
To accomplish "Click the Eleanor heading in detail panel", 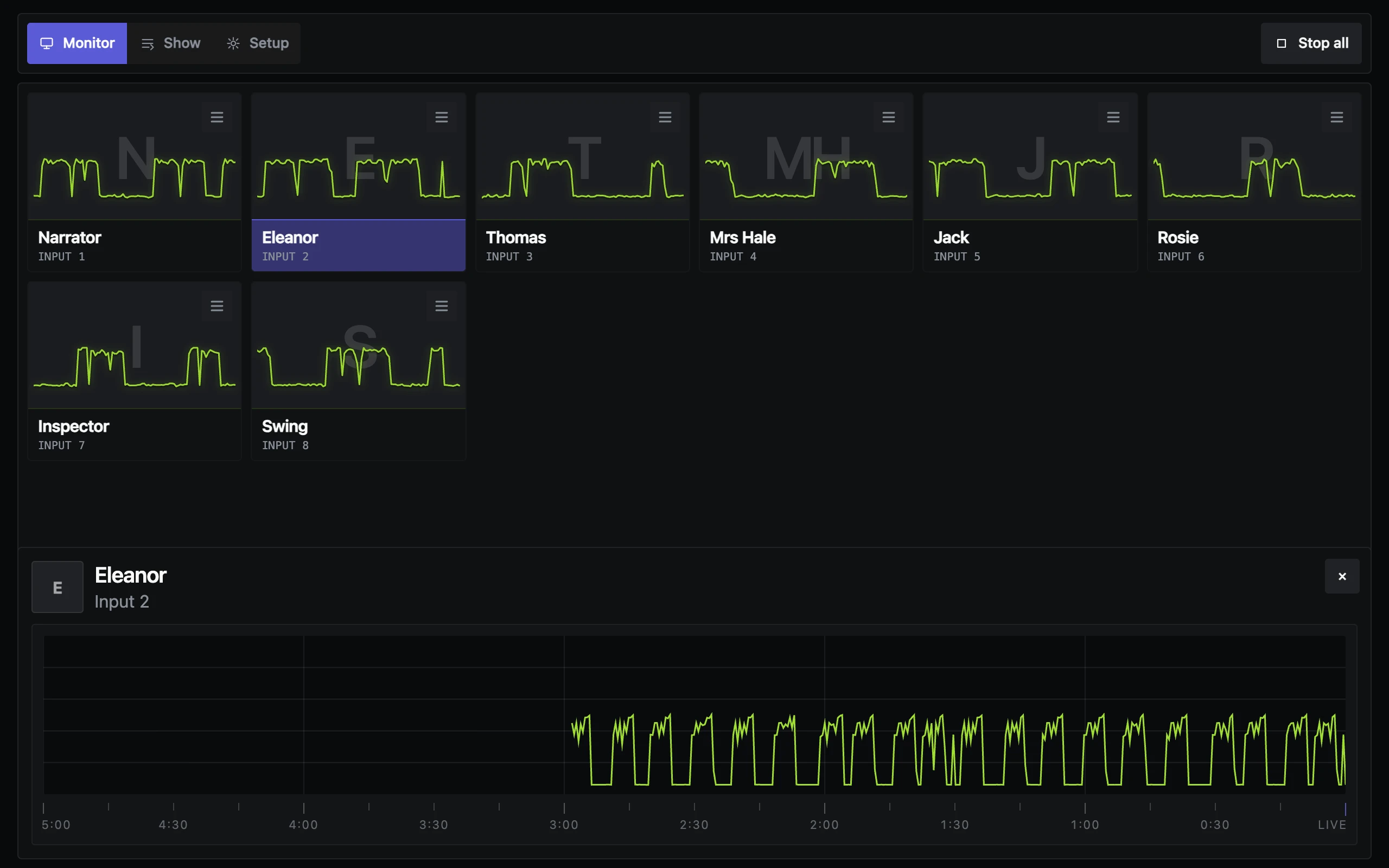I will pyautogui.click(x=130, y=575).
